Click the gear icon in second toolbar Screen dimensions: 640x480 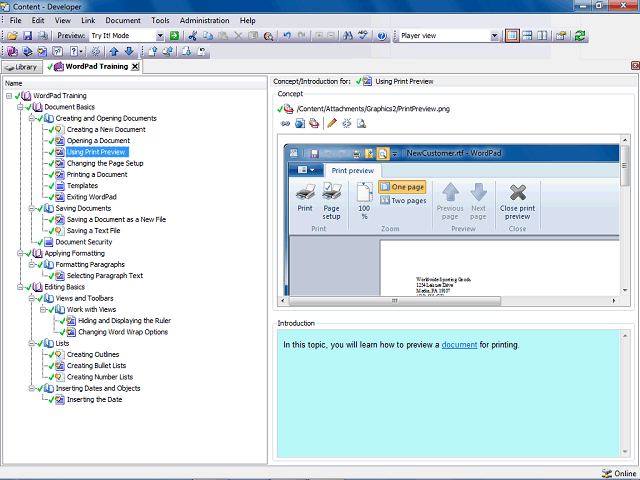pyautogui.click(x=96, y=51)
